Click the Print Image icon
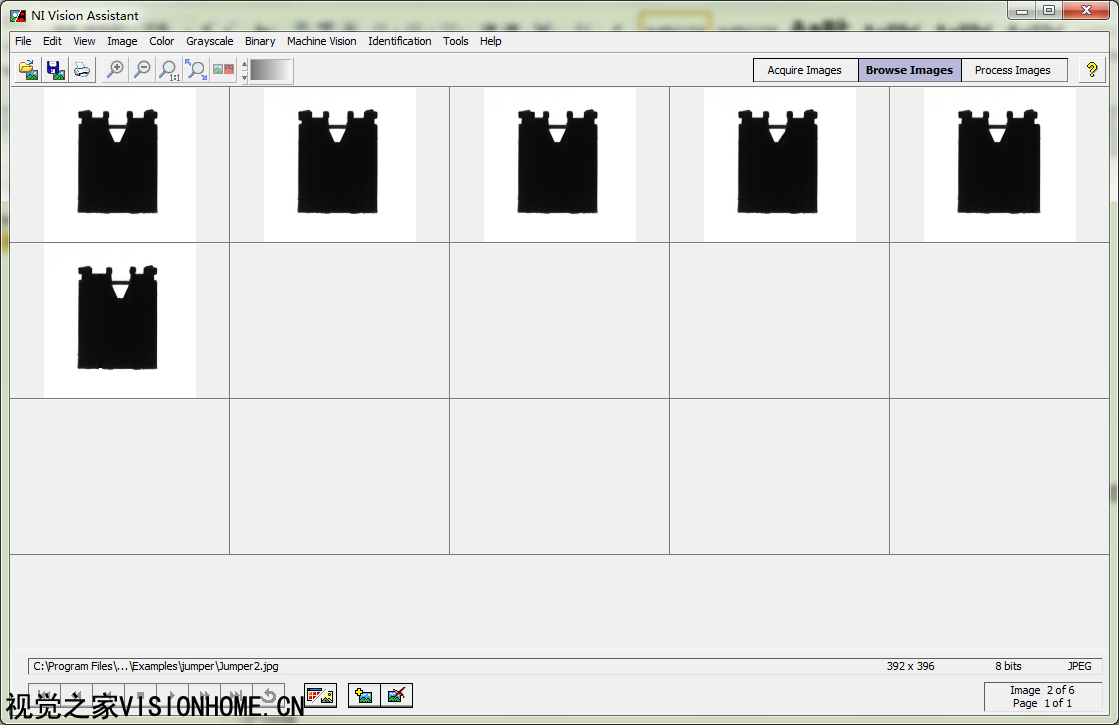The image size is (1119, 725). [x=81, y=70]
